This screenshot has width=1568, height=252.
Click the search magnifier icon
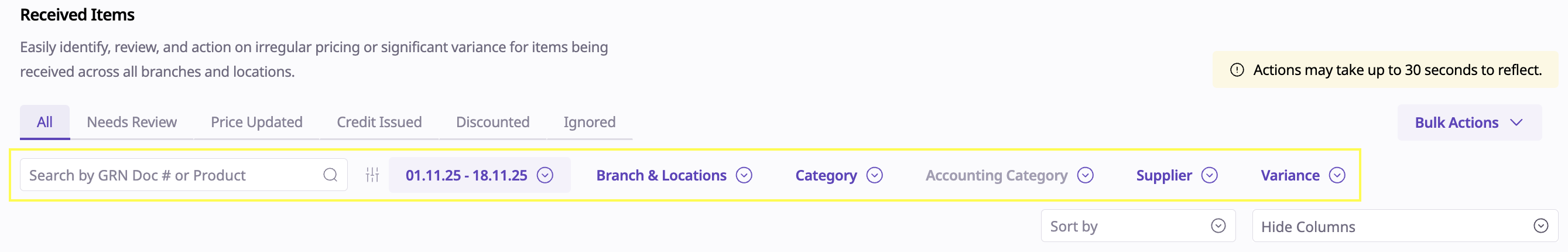[x=330, y=175]
